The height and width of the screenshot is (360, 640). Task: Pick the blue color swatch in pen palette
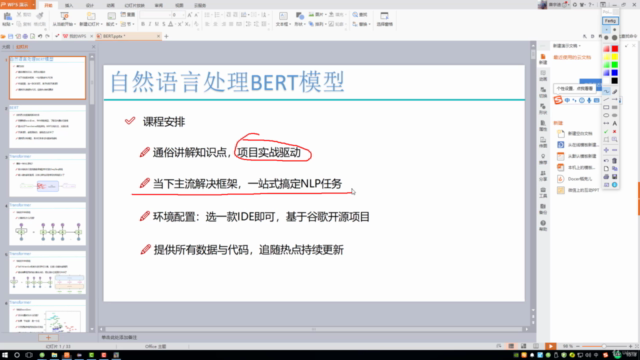(x=614, y=73)
